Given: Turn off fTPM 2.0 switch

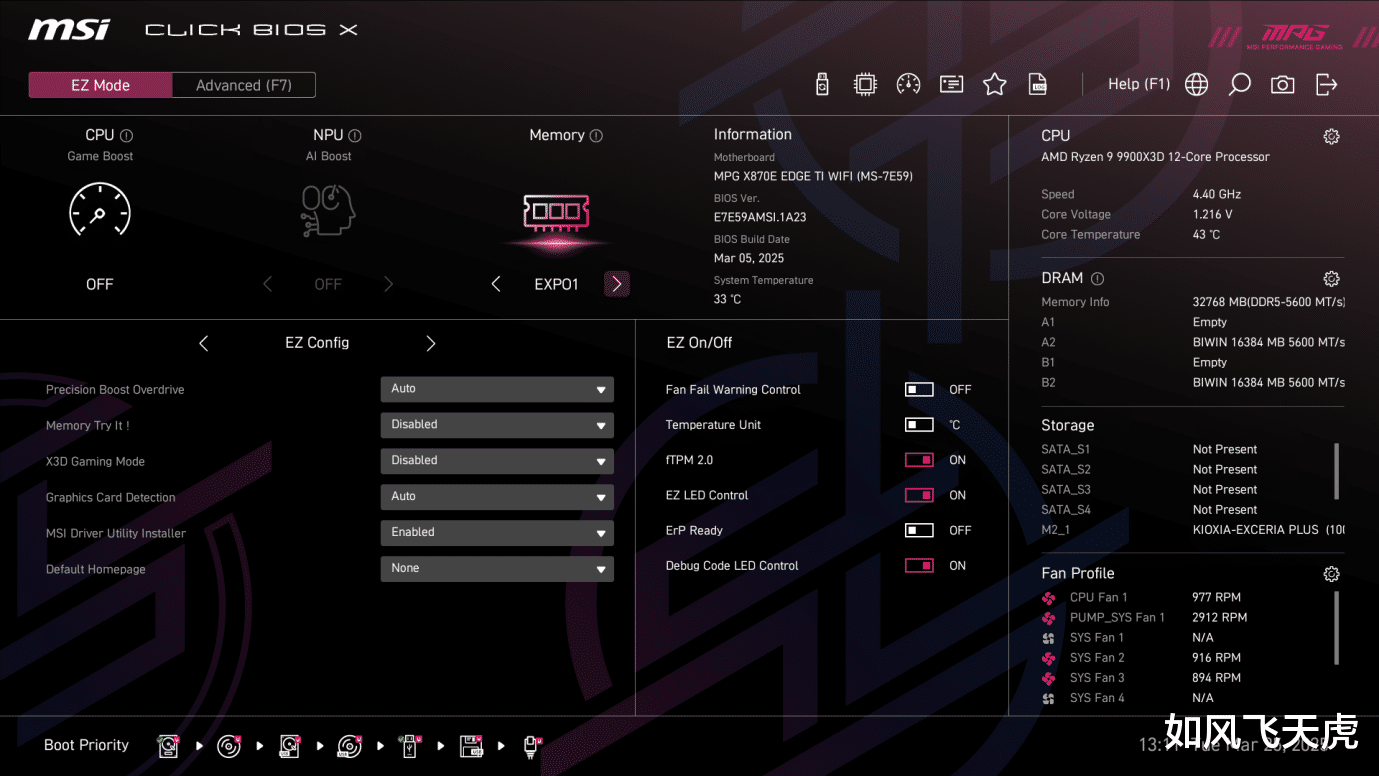Looking at the screenshot, I should coord(919,460).
